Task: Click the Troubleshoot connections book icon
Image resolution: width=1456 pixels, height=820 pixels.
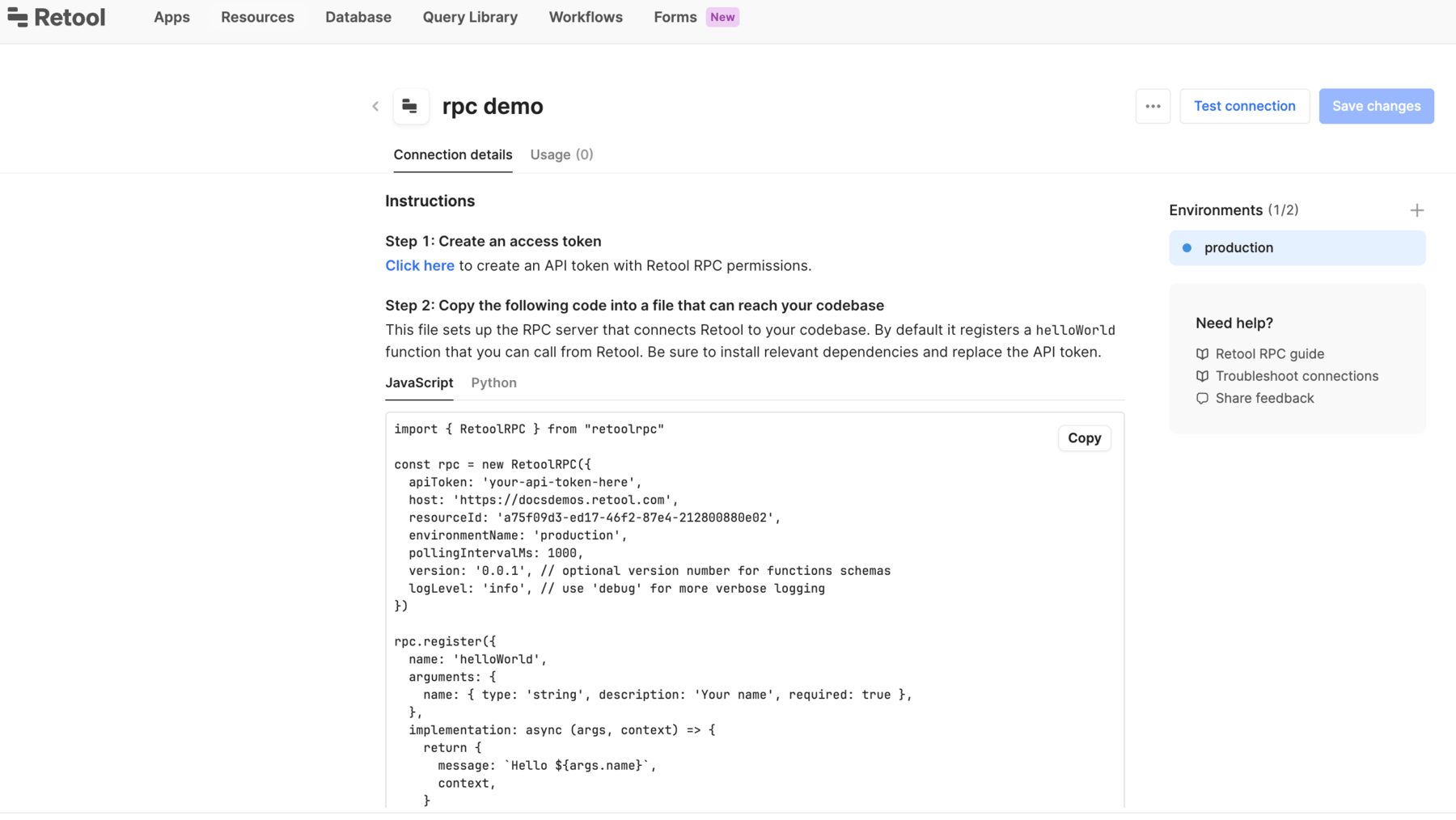Action: click(1202, 376)
